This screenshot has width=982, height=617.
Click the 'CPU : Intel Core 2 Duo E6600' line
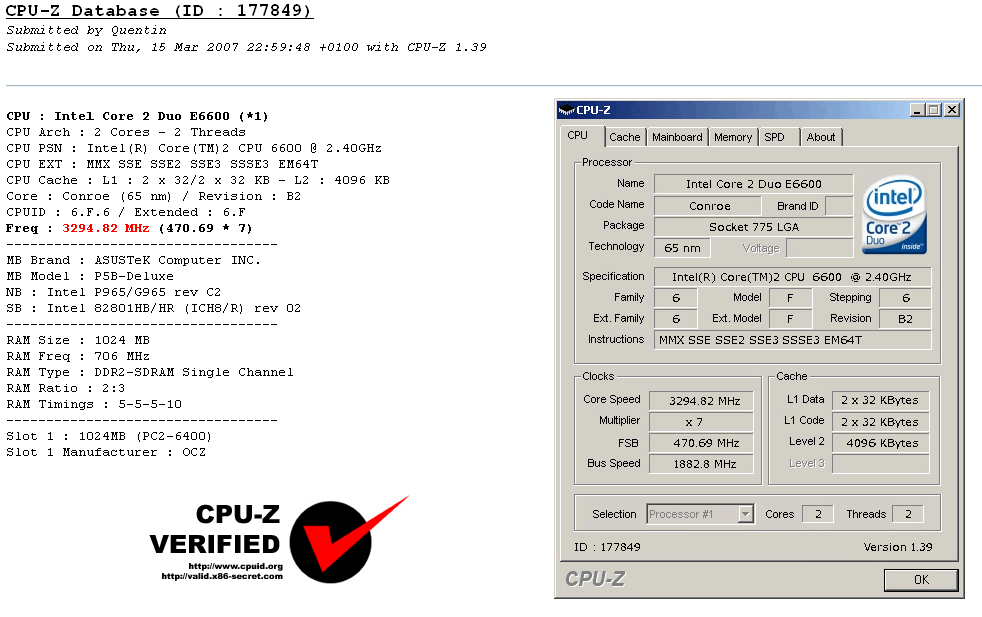pos(137,116)
